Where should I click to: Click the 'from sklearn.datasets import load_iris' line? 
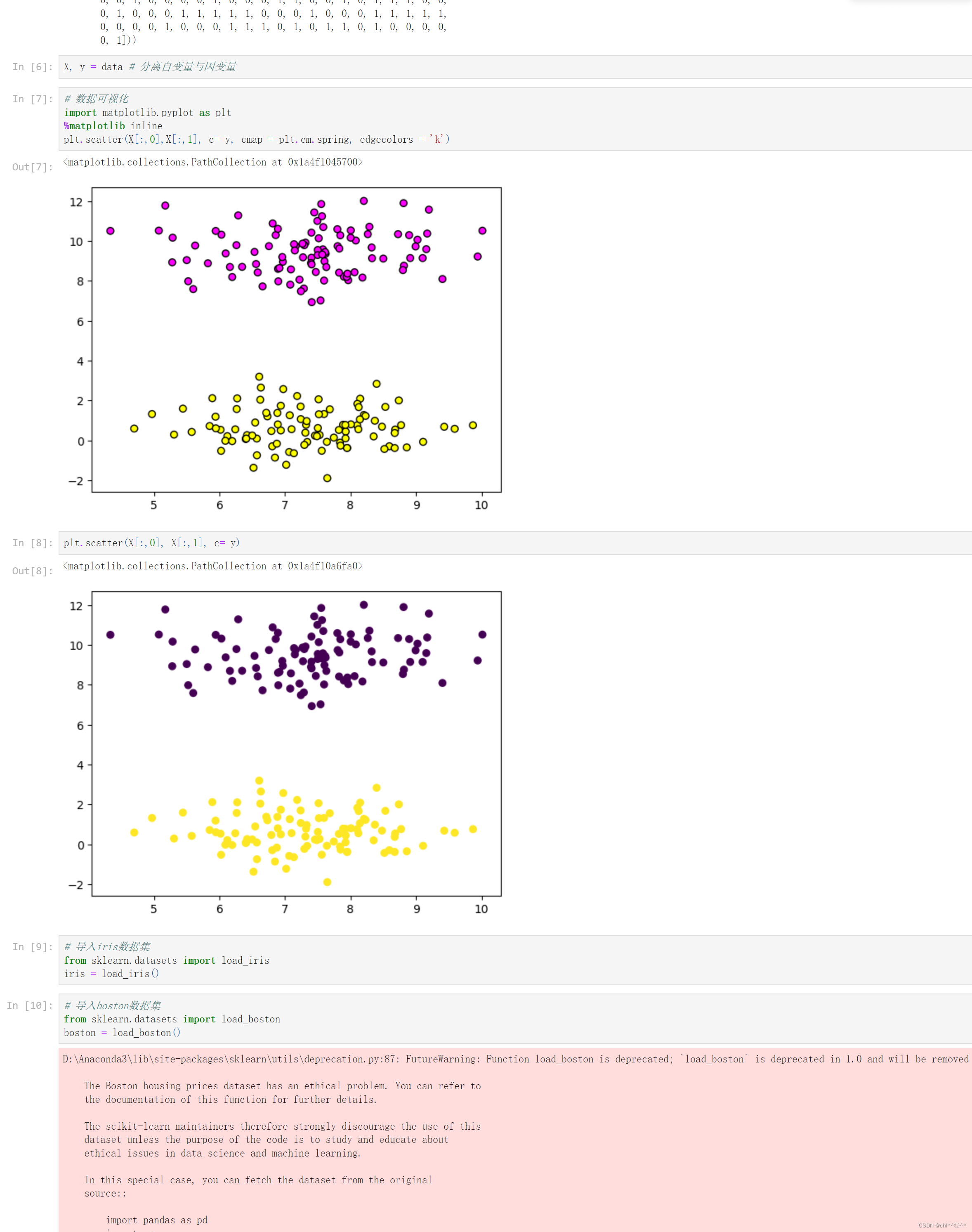[x=166, y=961]
